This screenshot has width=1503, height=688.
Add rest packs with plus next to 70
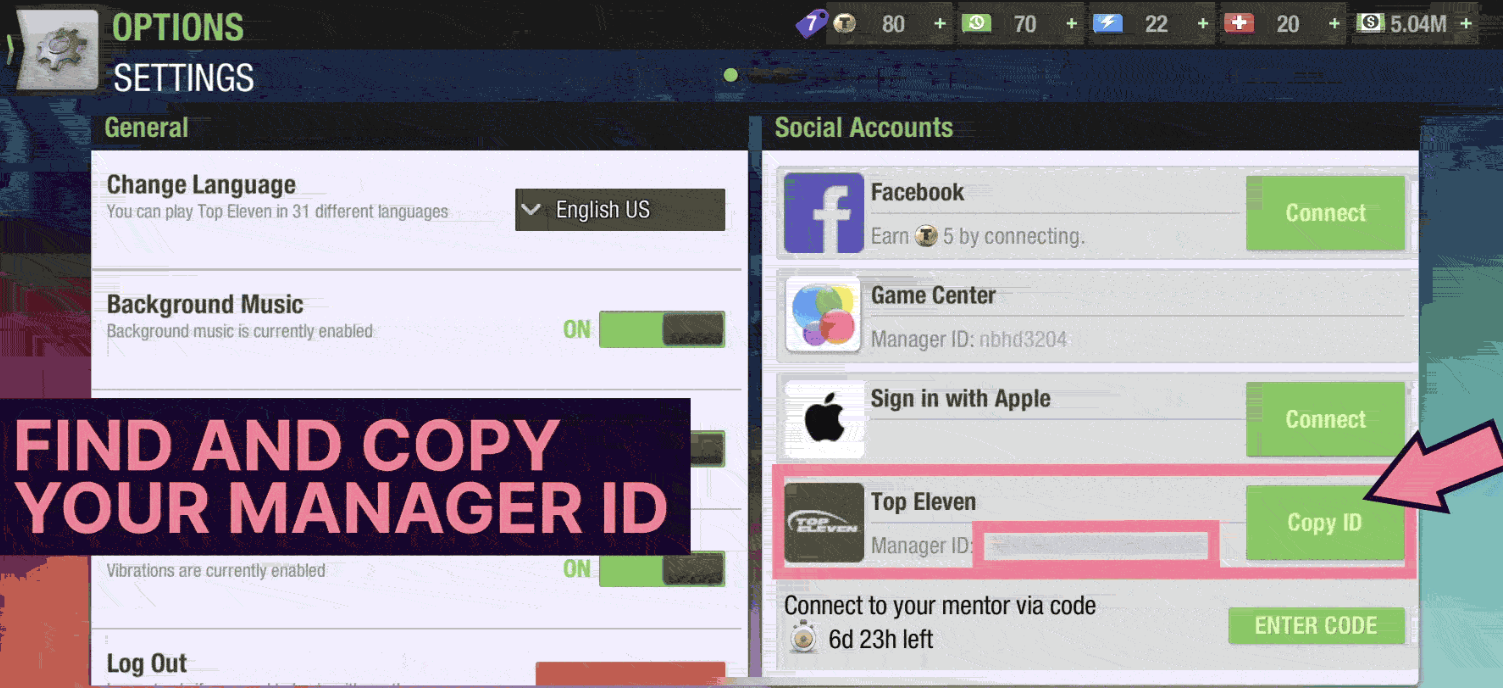1071,23
